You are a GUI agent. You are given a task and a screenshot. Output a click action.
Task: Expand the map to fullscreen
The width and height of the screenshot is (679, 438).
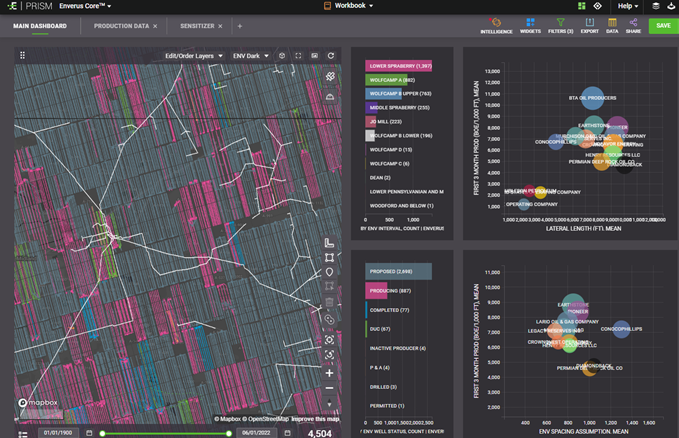pyautogui.click(x=298, y=55)
